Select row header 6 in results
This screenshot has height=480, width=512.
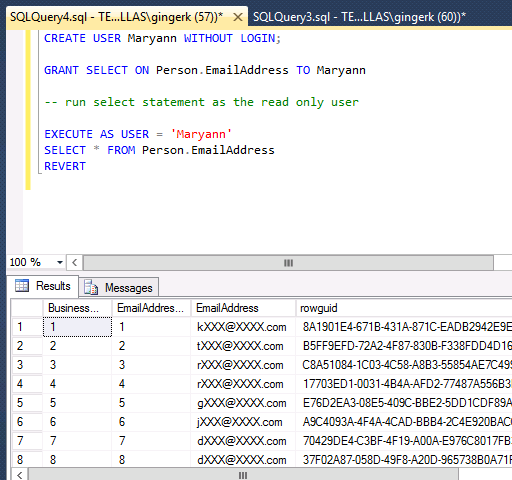pos(27,422)
